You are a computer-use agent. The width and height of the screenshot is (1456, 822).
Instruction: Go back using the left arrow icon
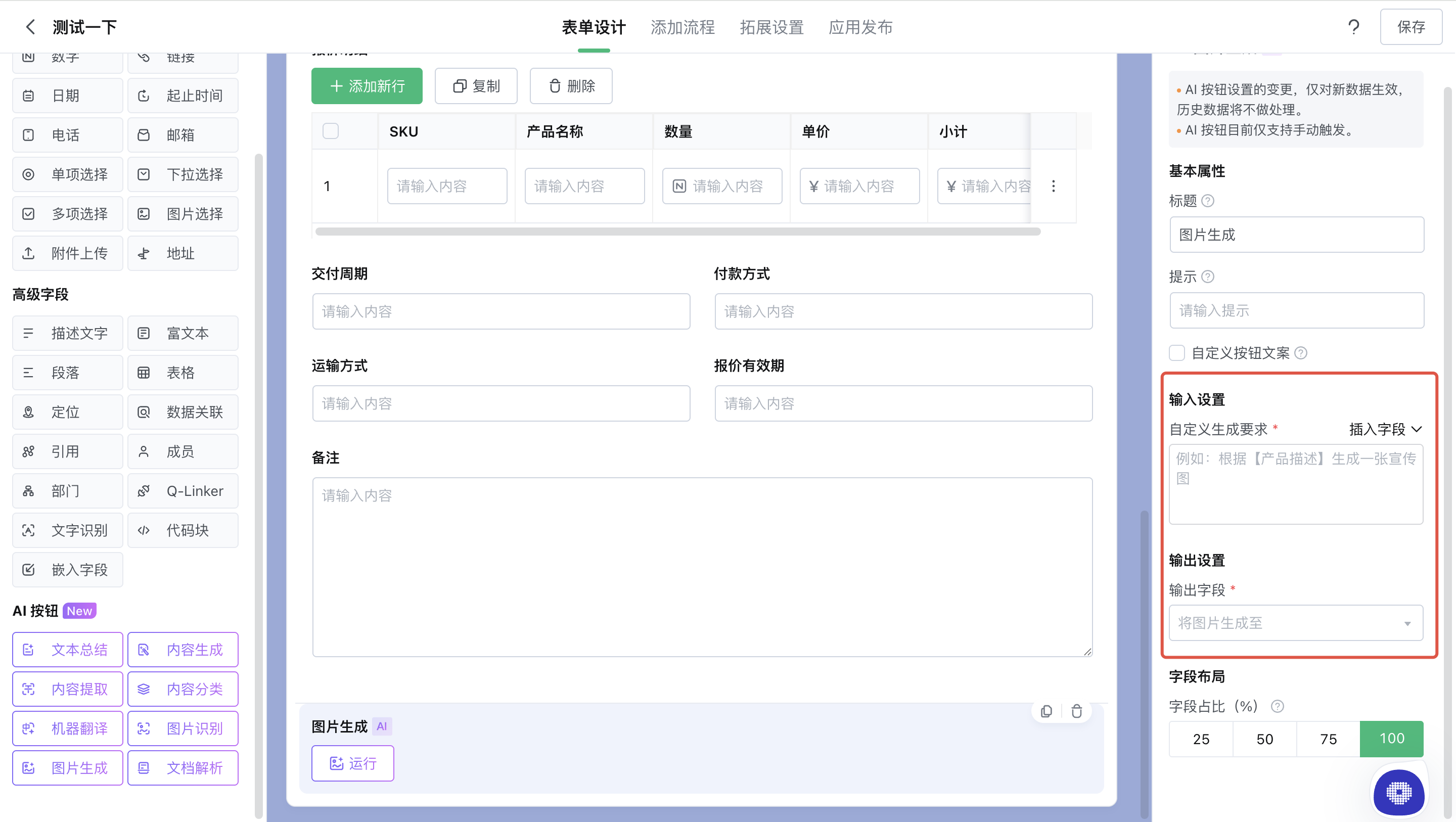30,27
